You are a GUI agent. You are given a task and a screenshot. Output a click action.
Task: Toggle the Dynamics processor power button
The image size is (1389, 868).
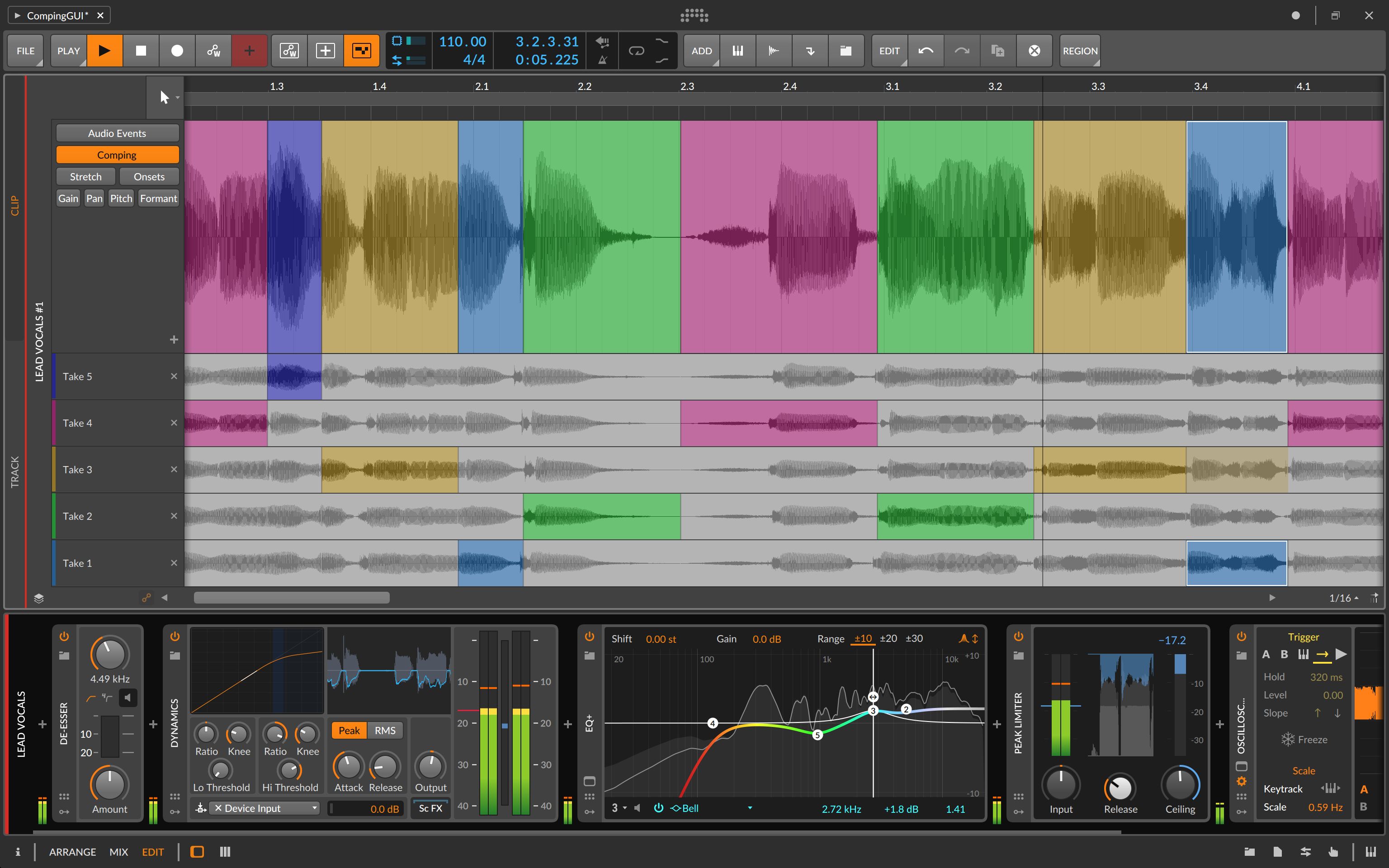point(173,633)
